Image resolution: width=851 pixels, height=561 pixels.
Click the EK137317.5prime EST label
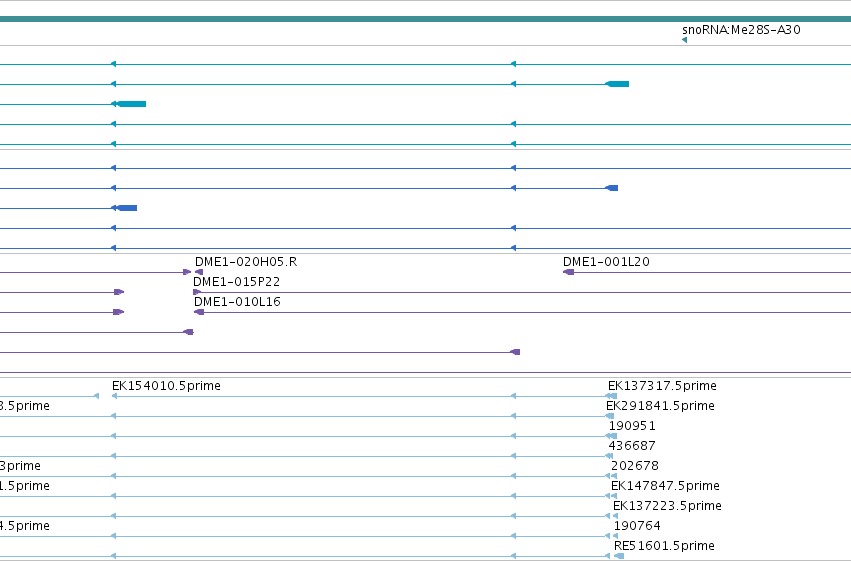click(x=662, y=386)
